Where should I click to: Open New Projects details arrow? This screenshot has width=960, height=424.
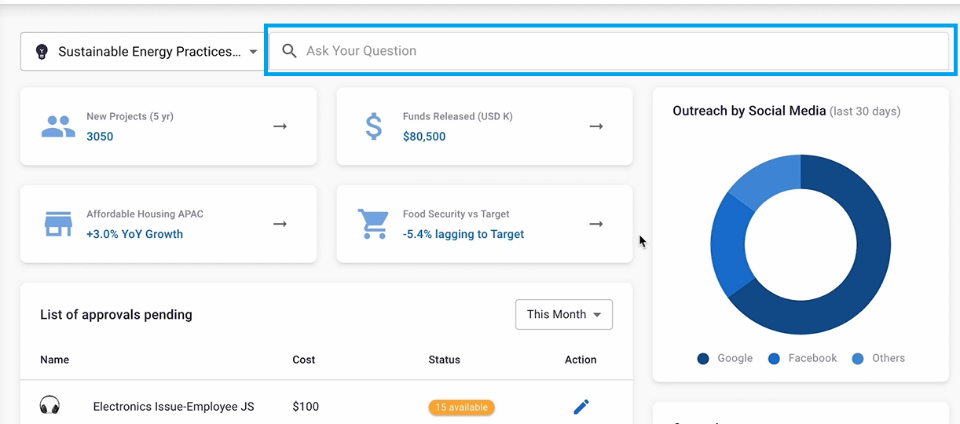tap(280, 126)
